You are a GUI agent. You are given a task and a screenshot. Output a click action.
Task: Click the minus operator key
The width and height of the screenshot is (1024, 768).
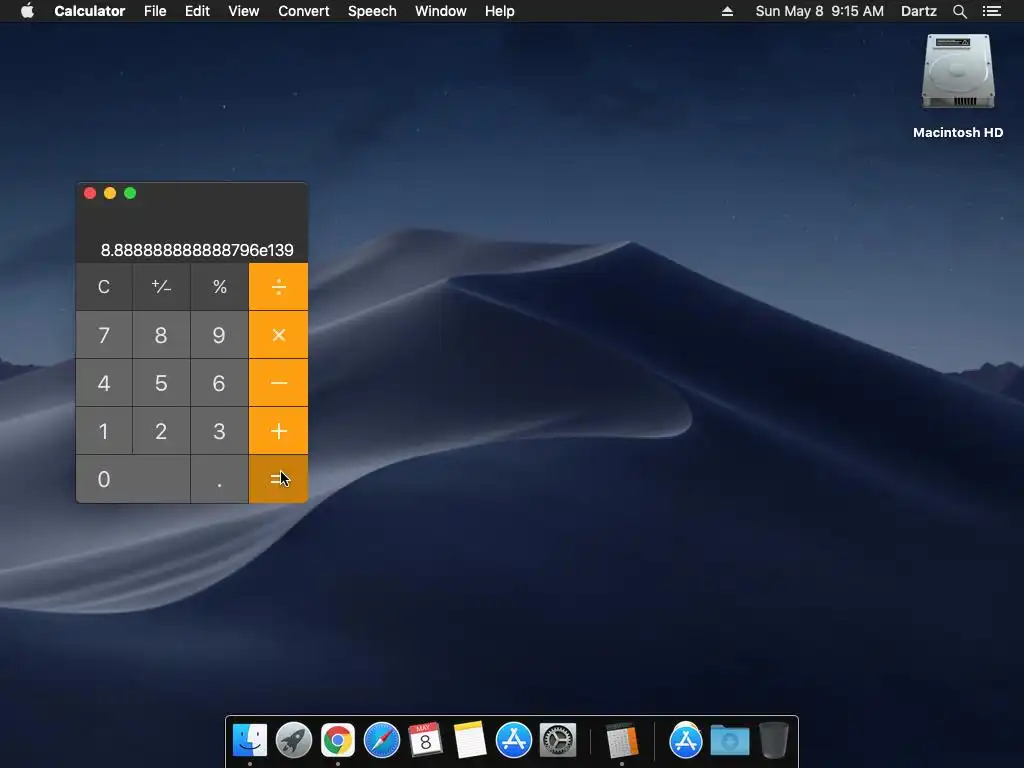pyautogui.click(x=278, y=383)
